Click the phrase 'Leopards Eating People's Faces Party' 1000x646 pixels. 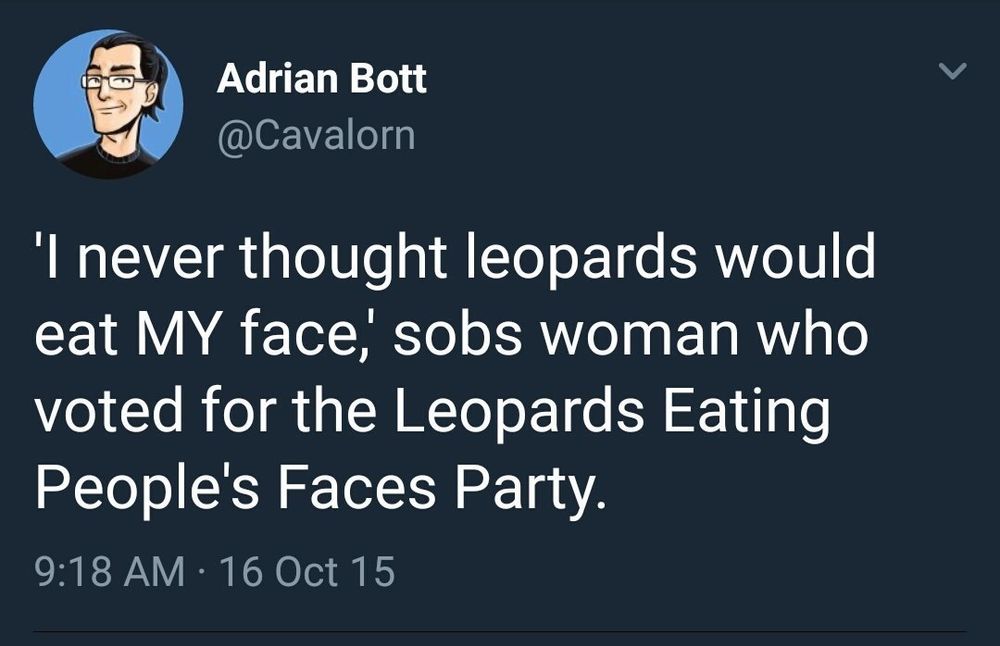(500, 450)
